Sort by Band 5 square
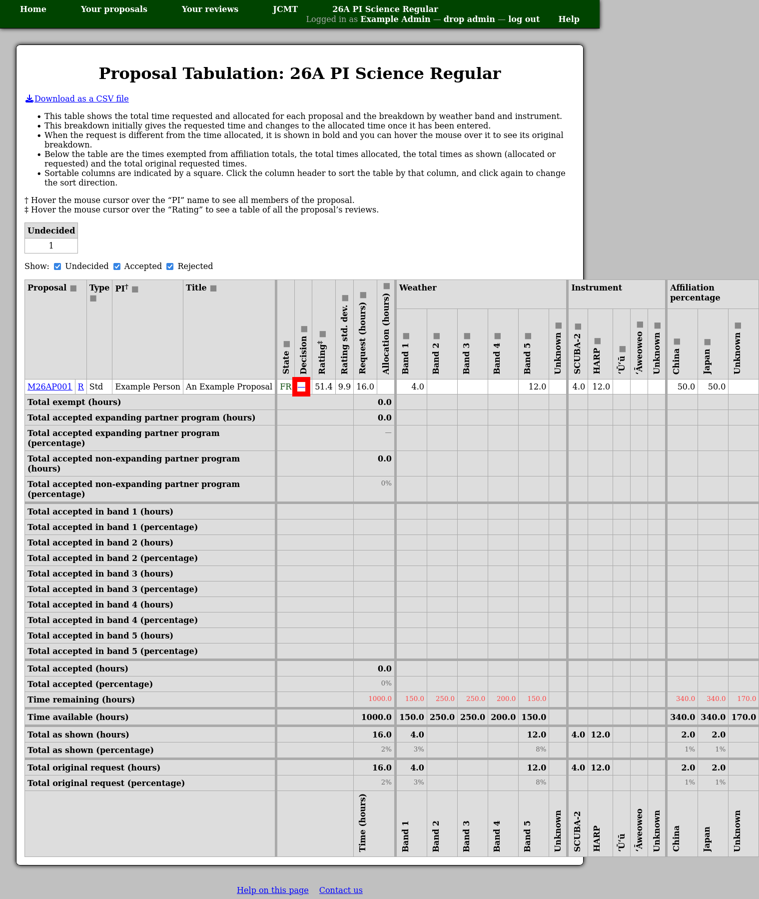This screenshot has height=899, width=759. tap(528, 336)
